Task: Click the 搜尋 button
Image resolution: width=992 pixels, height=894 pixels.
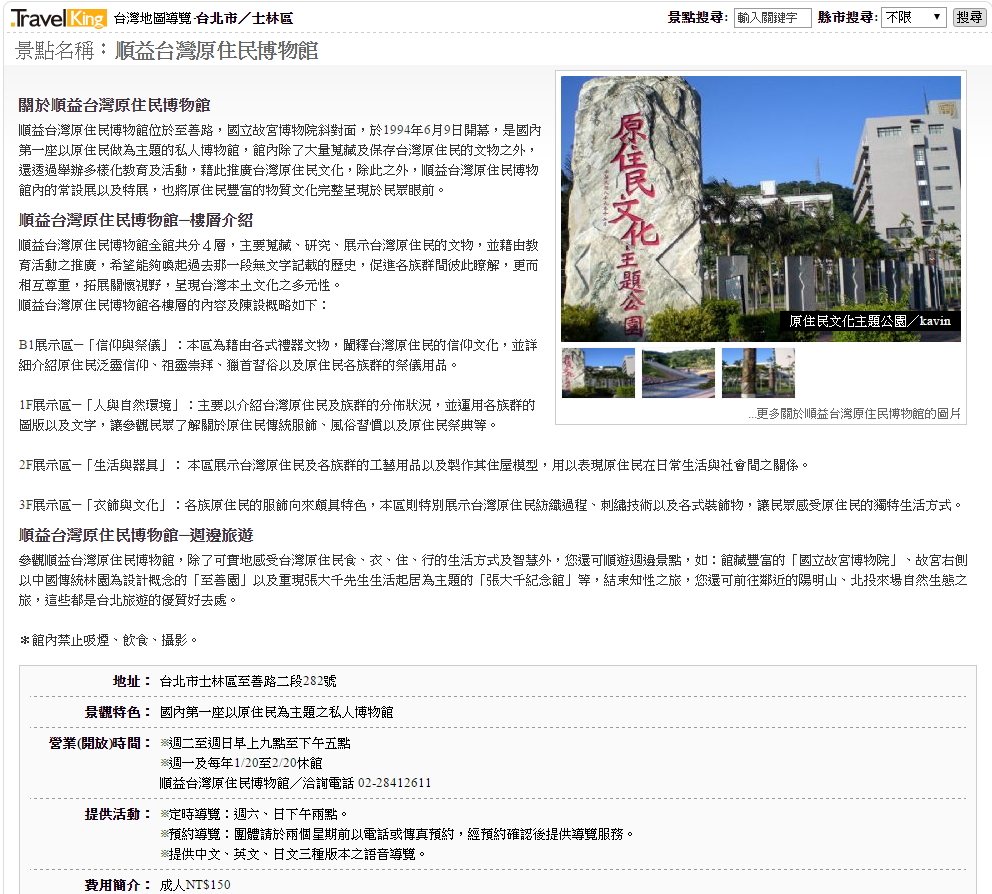Action: pyautogui.click(x=969, y=17)
